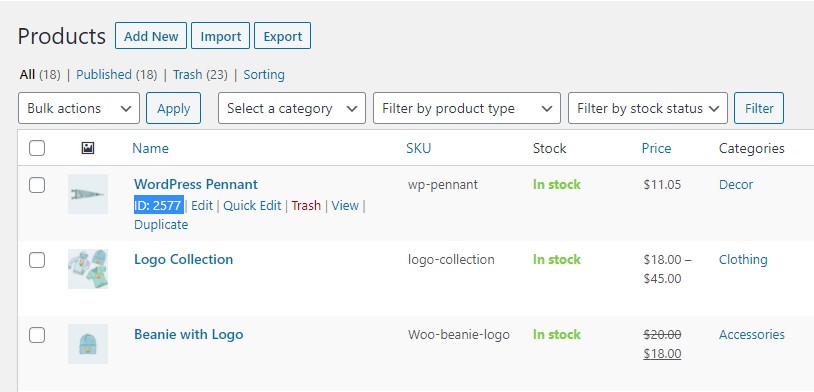Open the Decor category link
The image size is (814, 392).
click(x=736, y=185)
